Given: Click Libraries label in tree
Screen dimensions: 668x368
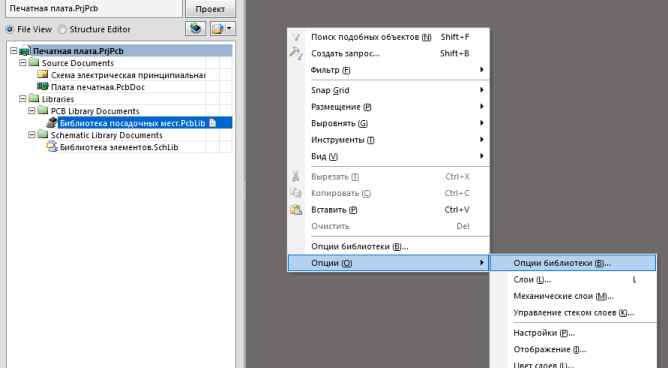Looking at the screenshot, I should click(58, 99).
